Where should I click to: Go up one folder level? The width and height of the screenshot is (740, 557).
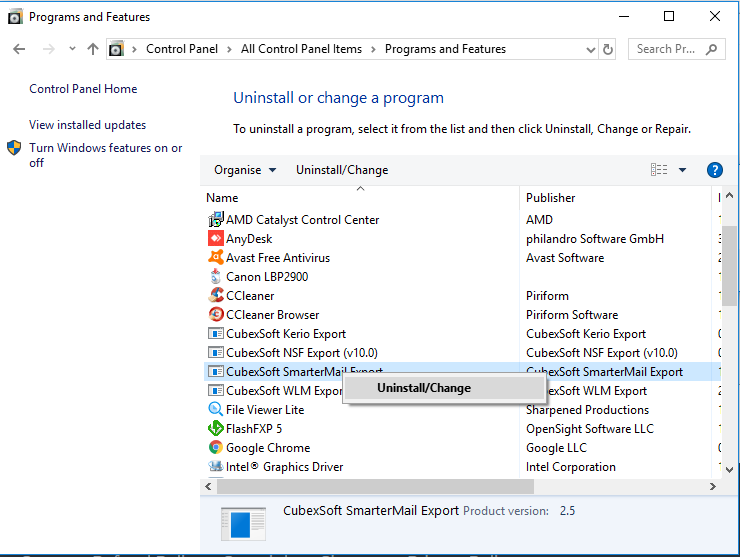tap(93, 49)
